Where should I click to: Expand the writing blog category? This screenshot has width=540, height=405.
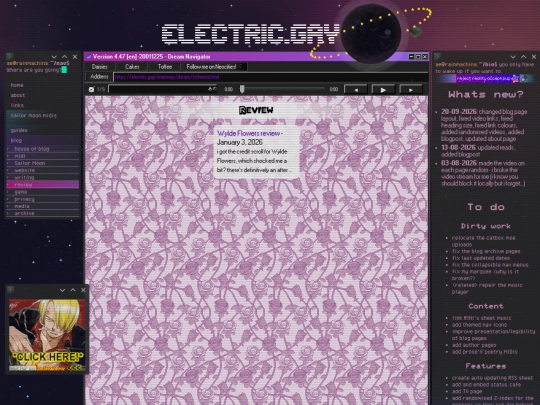pos(43,177)
